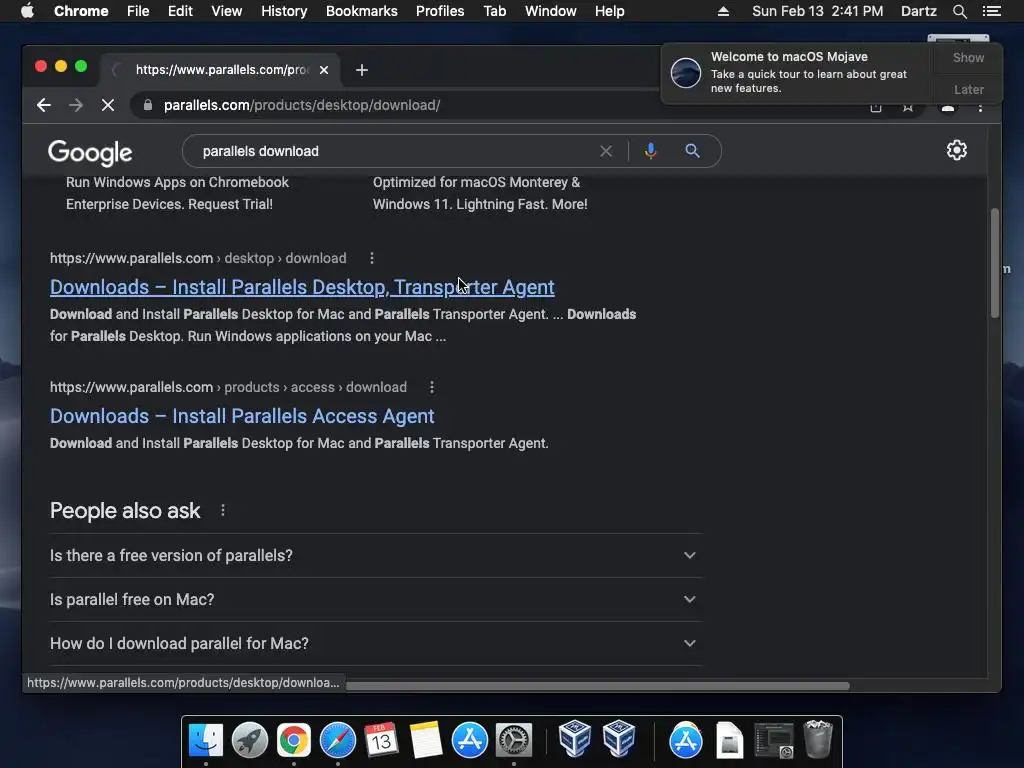
Task: Open Safari from the Dock
Action: 338,741
